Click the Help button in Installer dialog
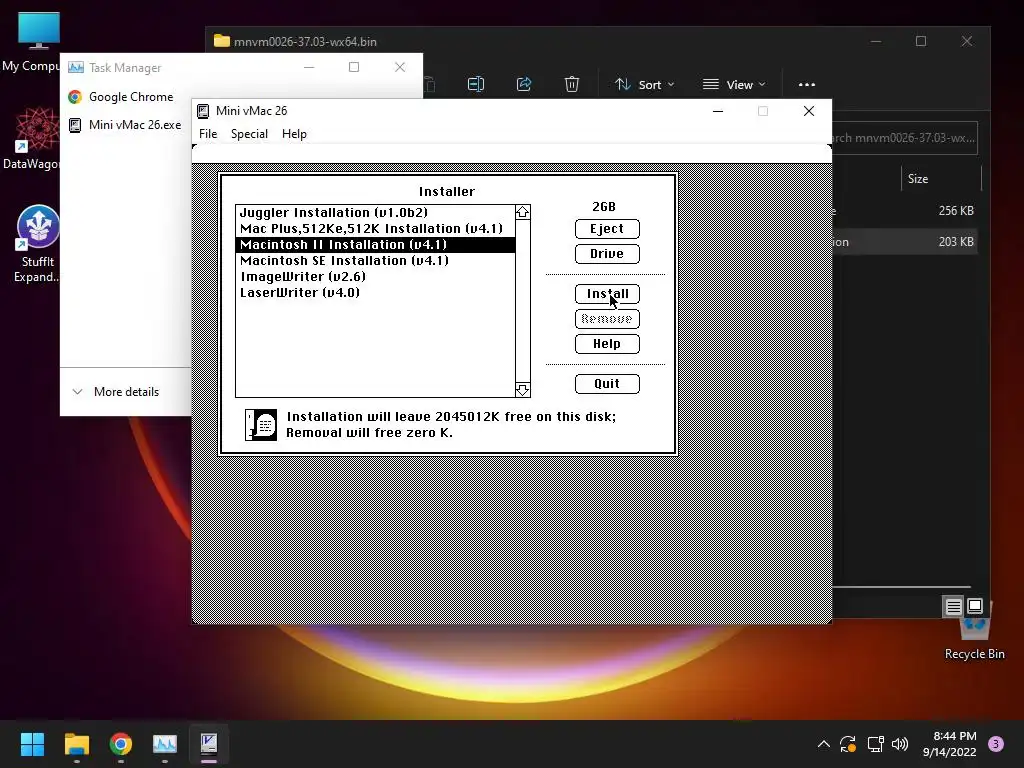Image resolution: width=1024 pixels, height=768 pixels. (607, 344)
